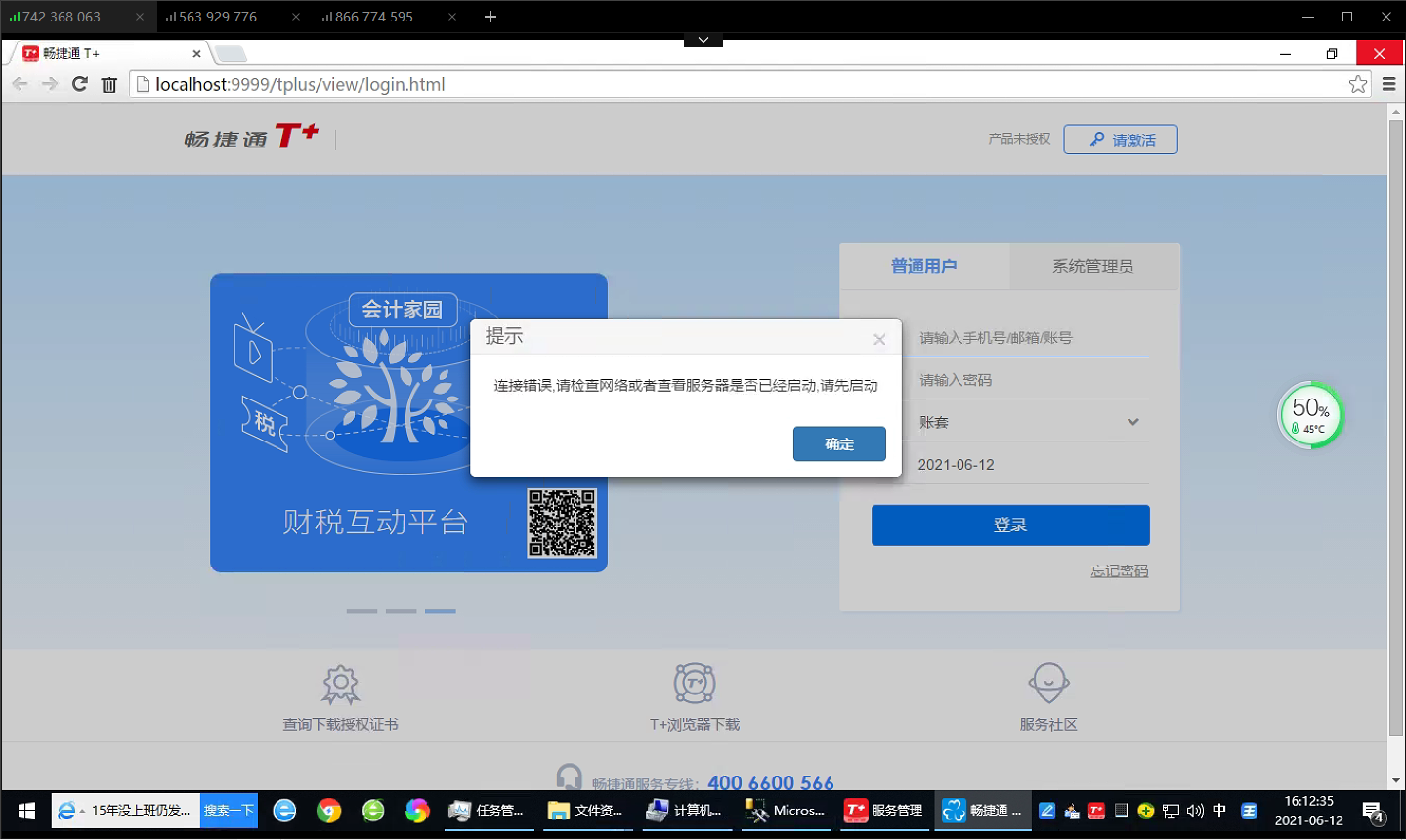Click the QR code on the banner
Viewport: 1406px width, 840px height.
pyautogui.click(x=562, y=524)
